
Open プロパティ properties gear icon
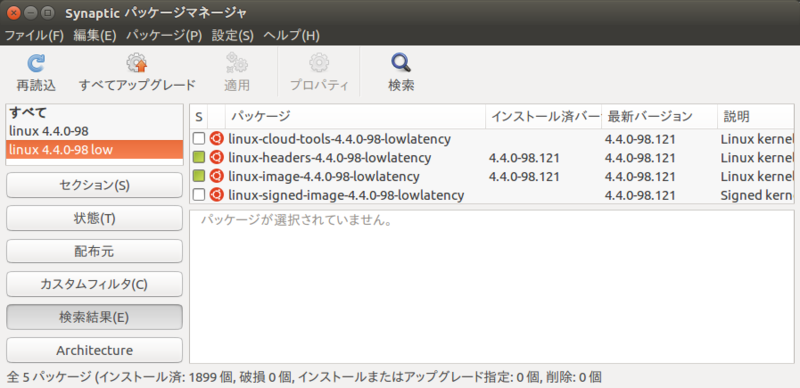tap(319, 63)
